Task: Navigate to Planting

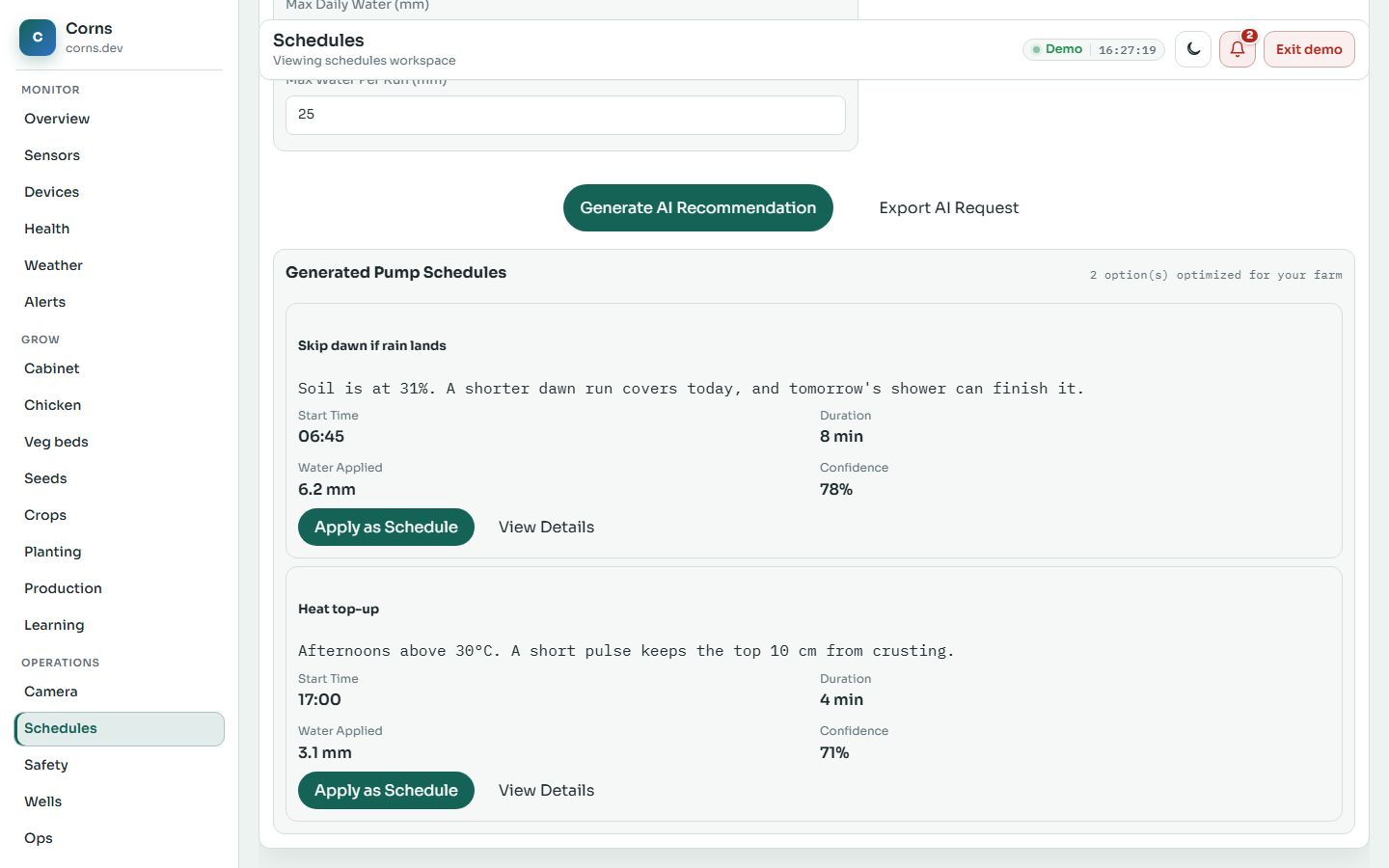Action: [120, 552]
